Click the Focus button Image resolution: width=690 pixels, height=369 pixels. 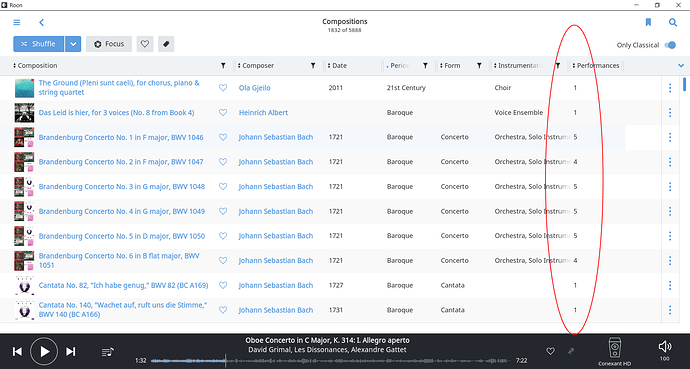coord(109,44)
